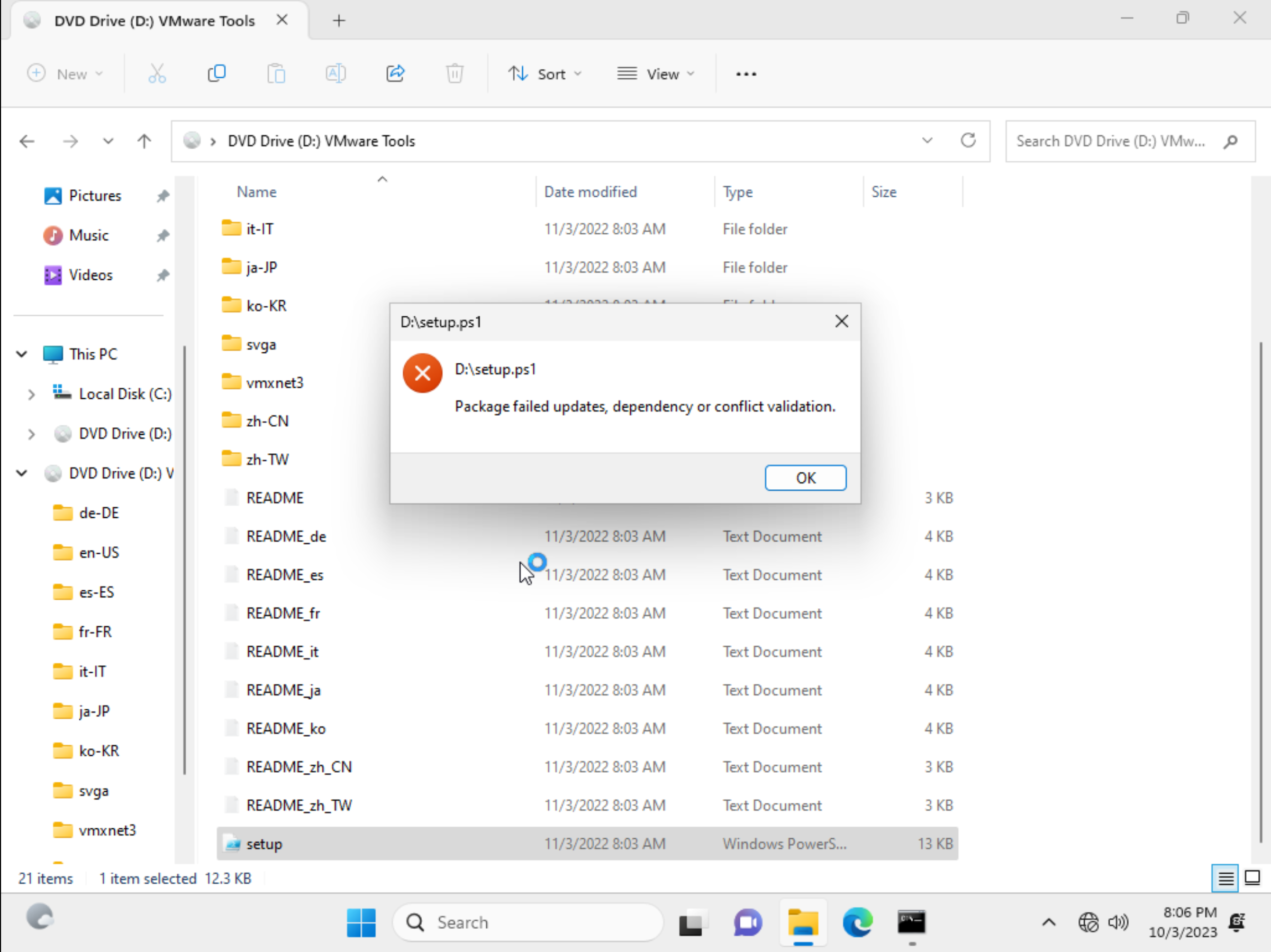
Task: Click the Delete icon in the toolbar
Action: click(x=455, y=73)
